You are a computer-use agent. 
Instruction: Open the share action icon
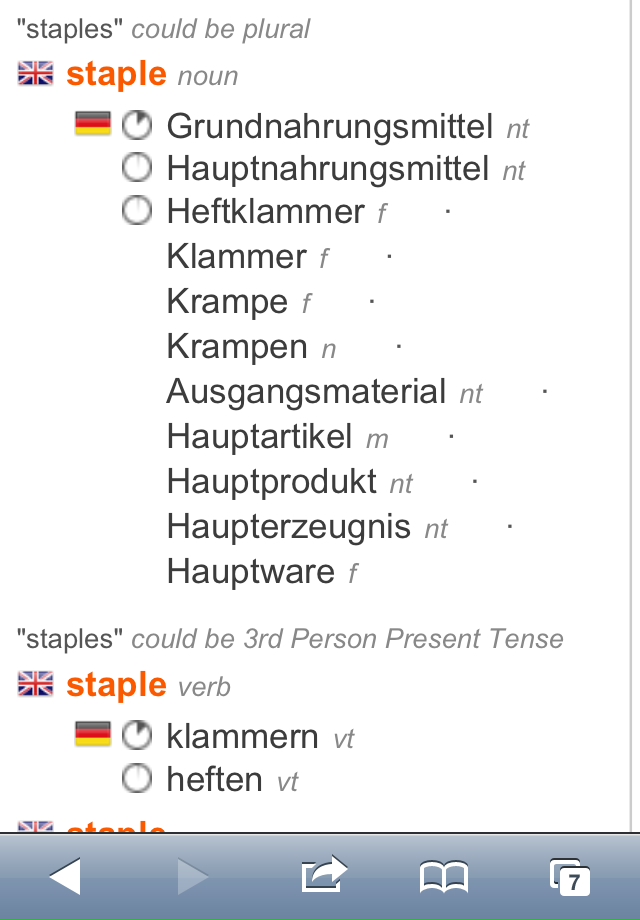[323, 876]
